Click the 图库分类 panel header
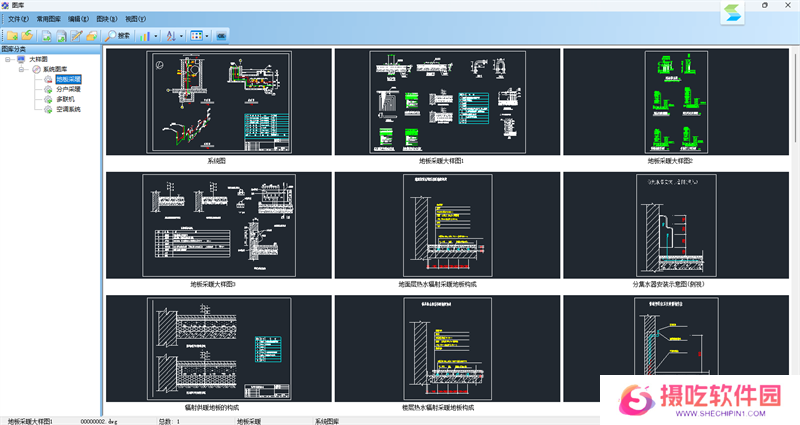Screen dimensions: 800x425 51,49
